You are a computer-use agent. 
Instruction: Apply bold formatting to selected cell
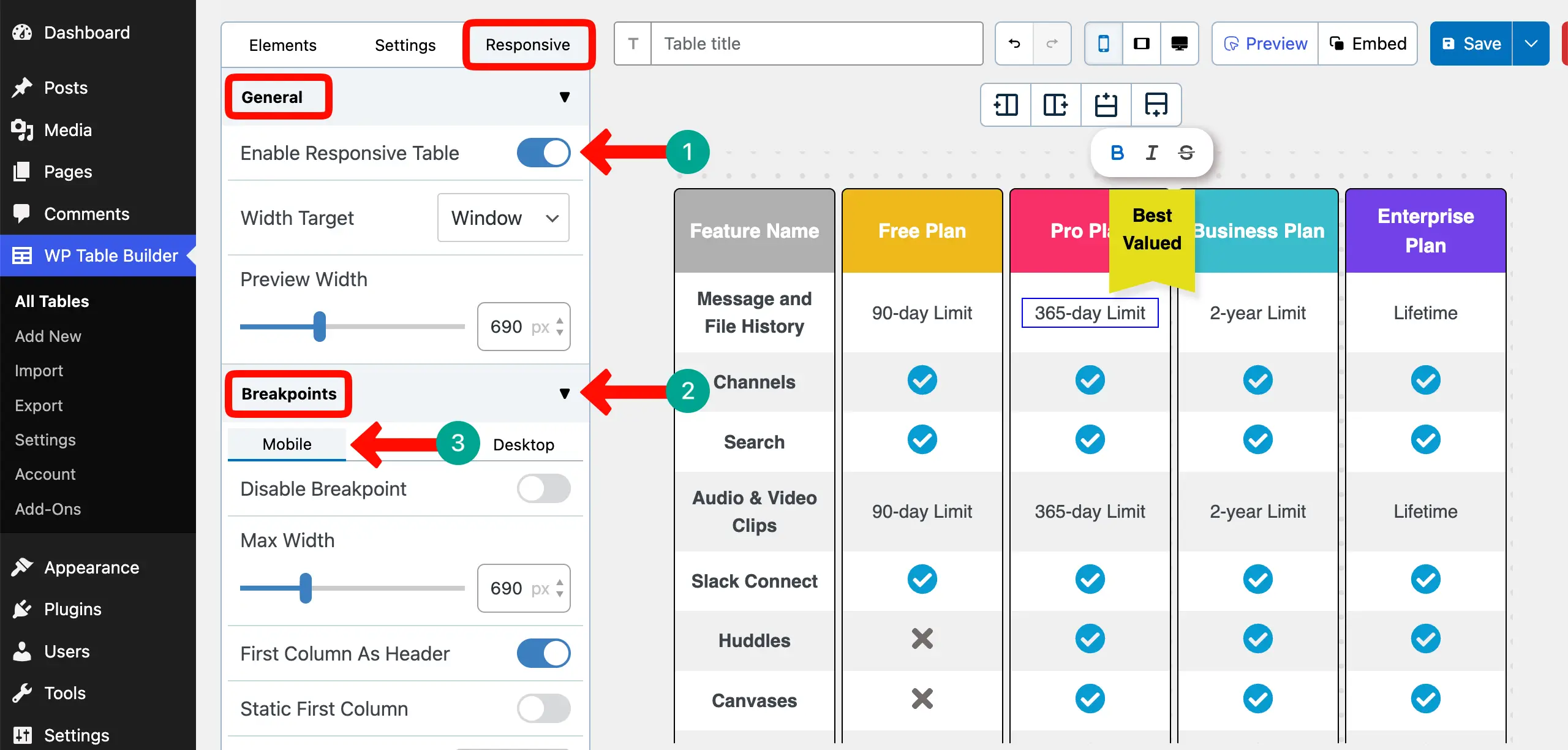click(1117, 153)
